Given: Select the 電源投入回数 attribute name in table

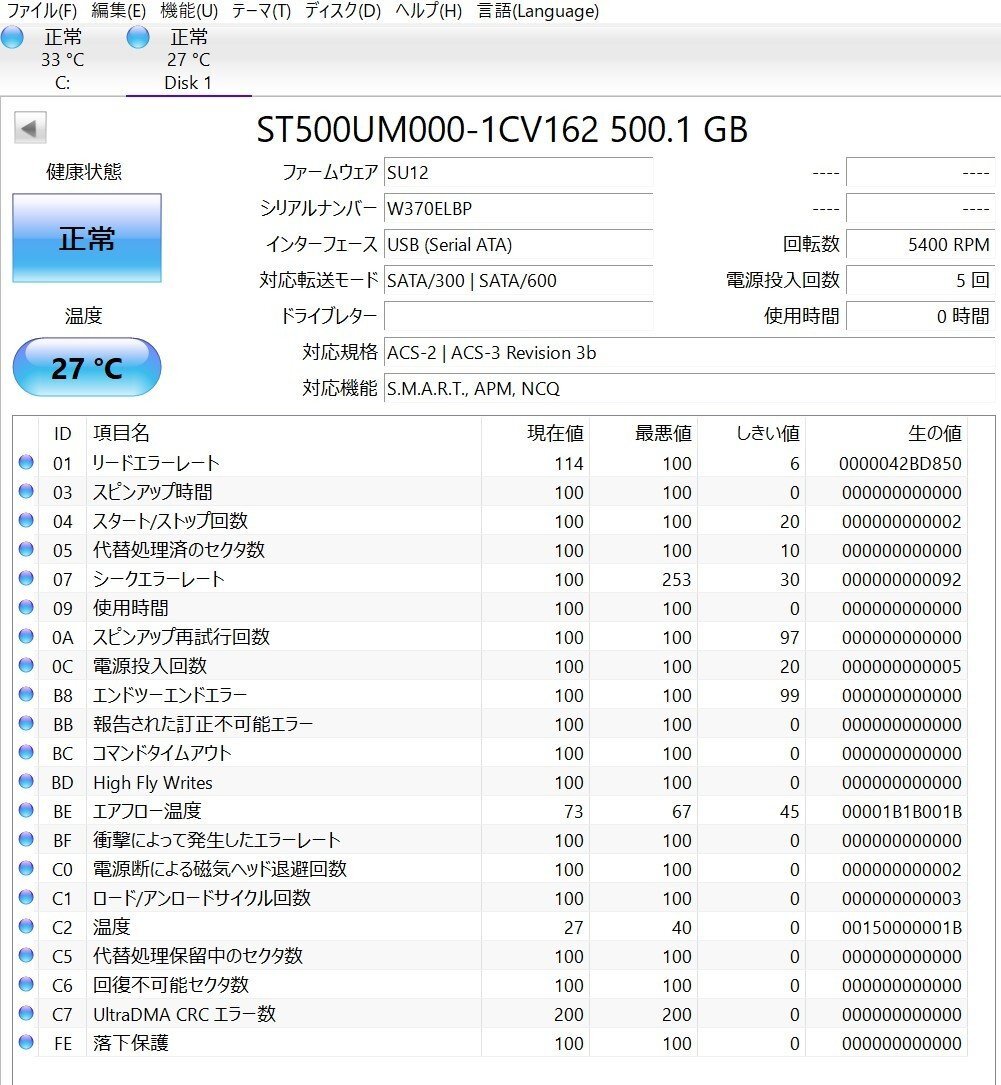Looking at the screenshot, I should pyautogui.click(x=150, y=666).
